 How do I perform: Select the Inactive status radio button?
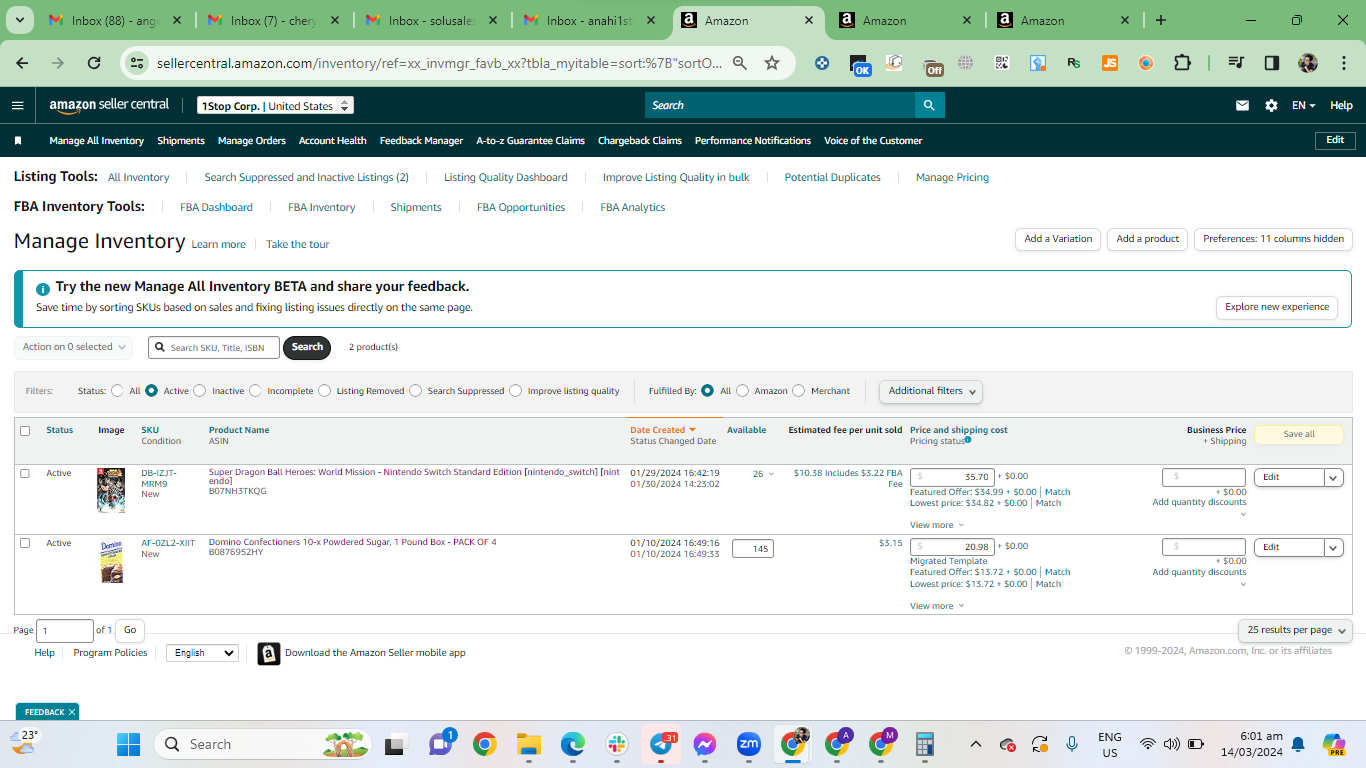tap(200, 391)
